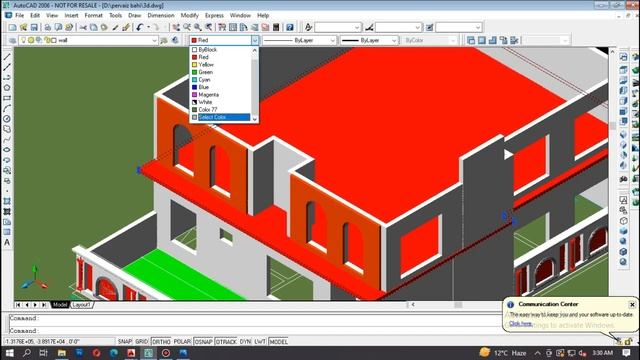Toggle GRID display in status bar

[142, 342]
